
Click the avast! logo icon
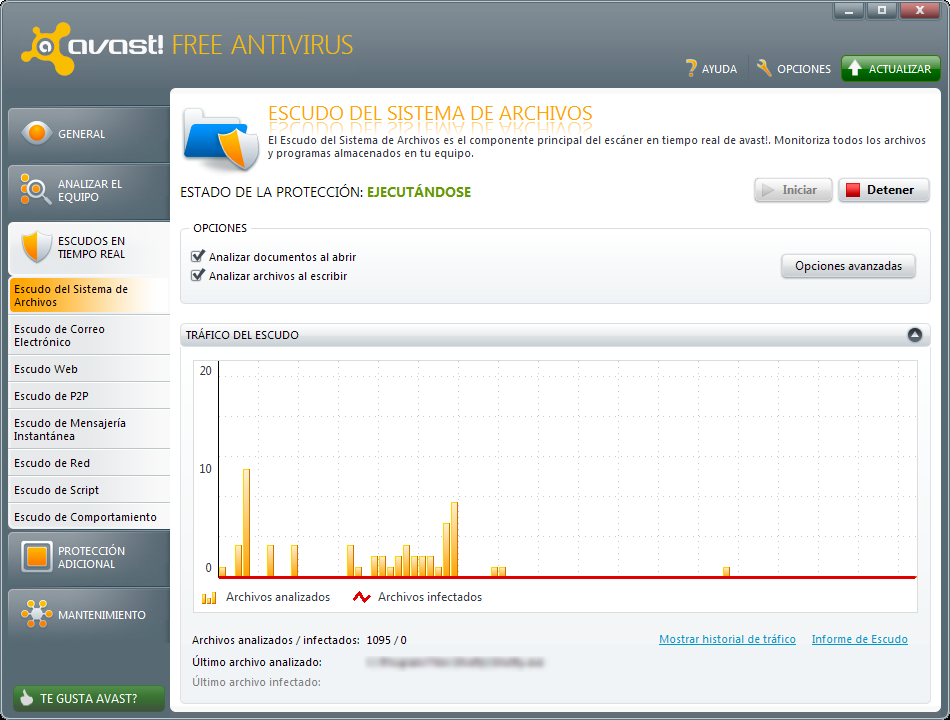pyautogui.click(x=47, y=48)
